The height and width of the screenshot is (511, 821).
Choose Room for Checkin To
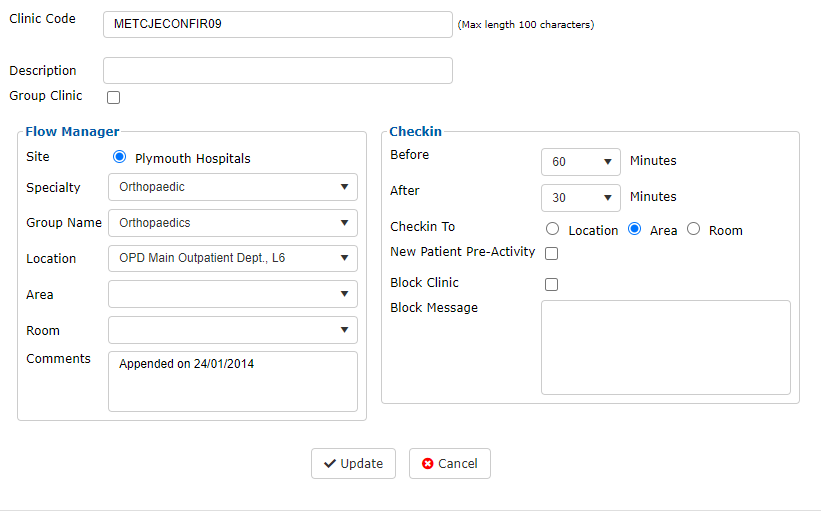(693, 229)
